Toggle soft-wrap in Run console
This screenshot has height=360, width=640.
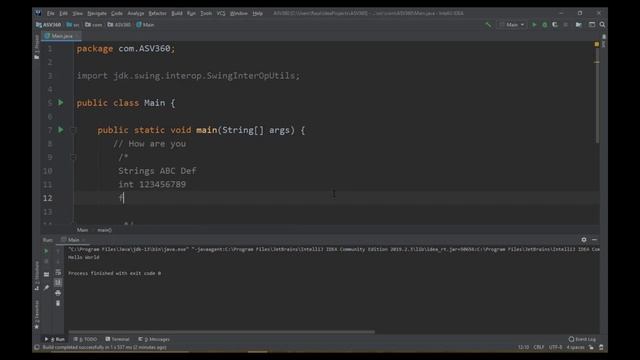[58, 272]
